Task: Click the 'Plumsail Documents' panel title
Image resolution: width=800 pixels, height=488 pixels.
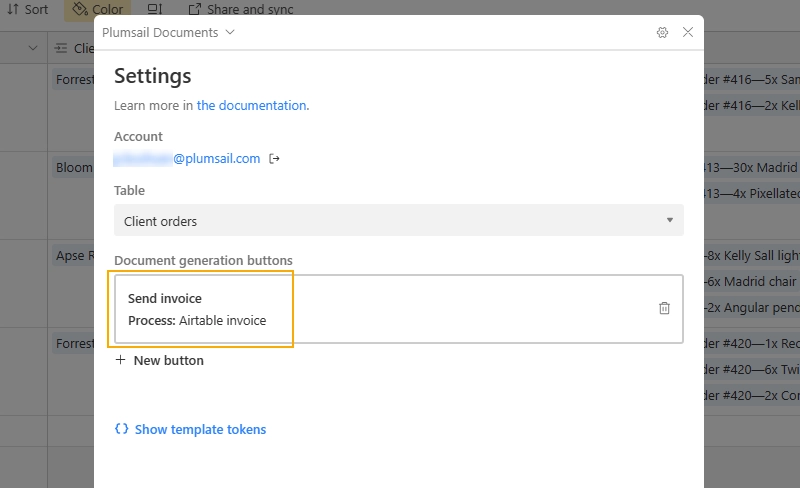Action: click(160, 32)
